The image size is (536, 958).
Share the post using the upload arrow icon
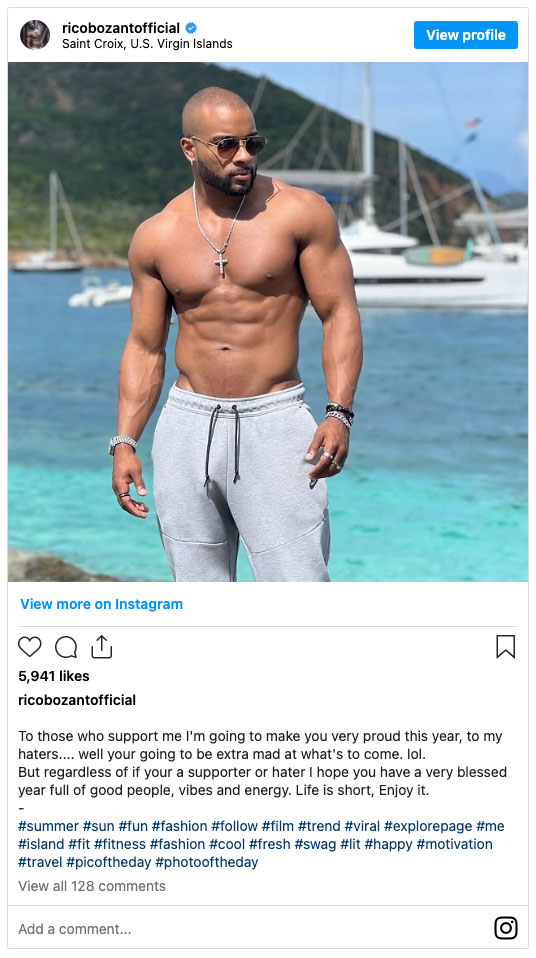(x=101, y=646)
